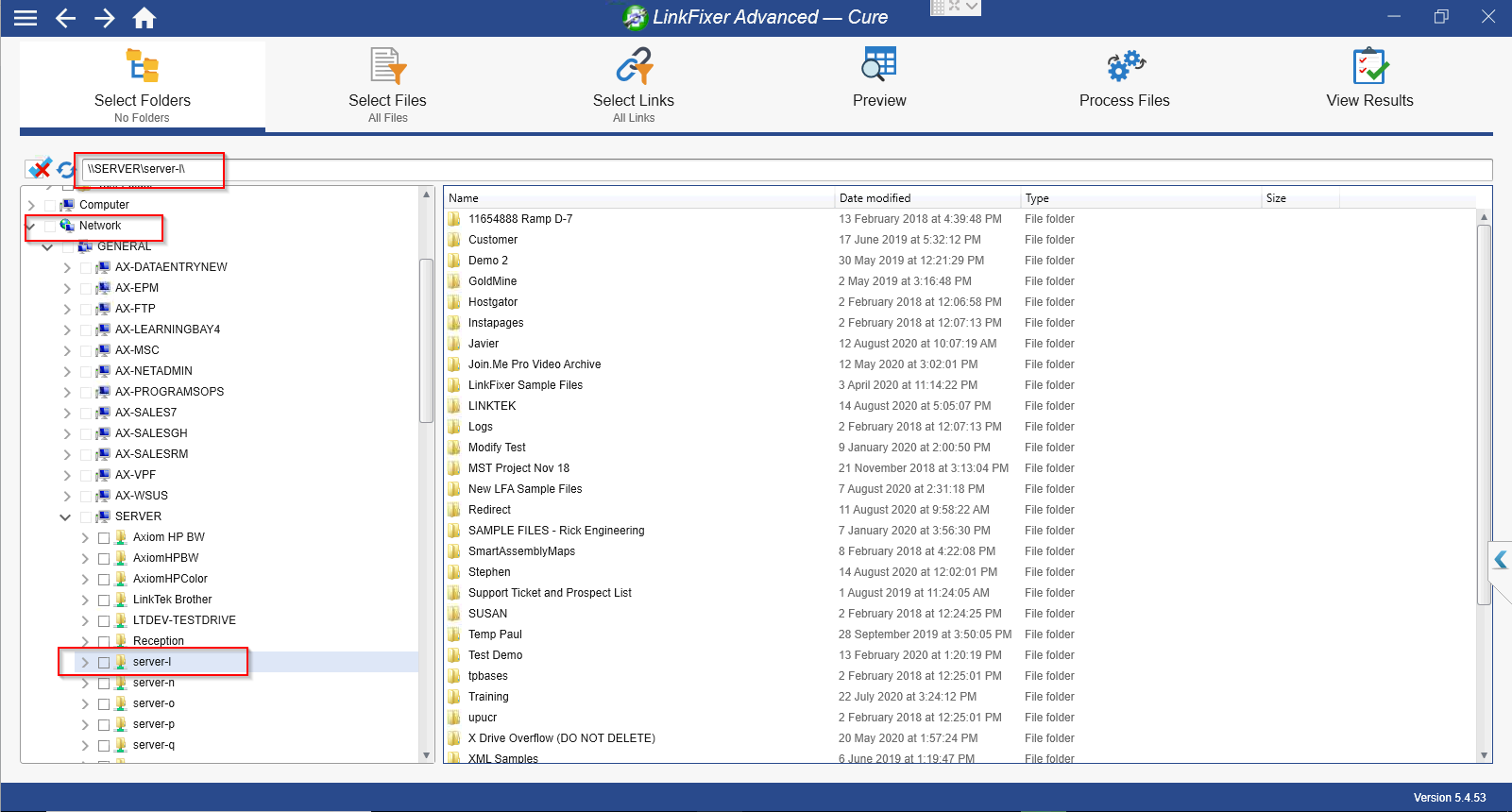Screen dimensions: 1512x812
Task: Switch to the Preview tab
Action: pos(879,85)
